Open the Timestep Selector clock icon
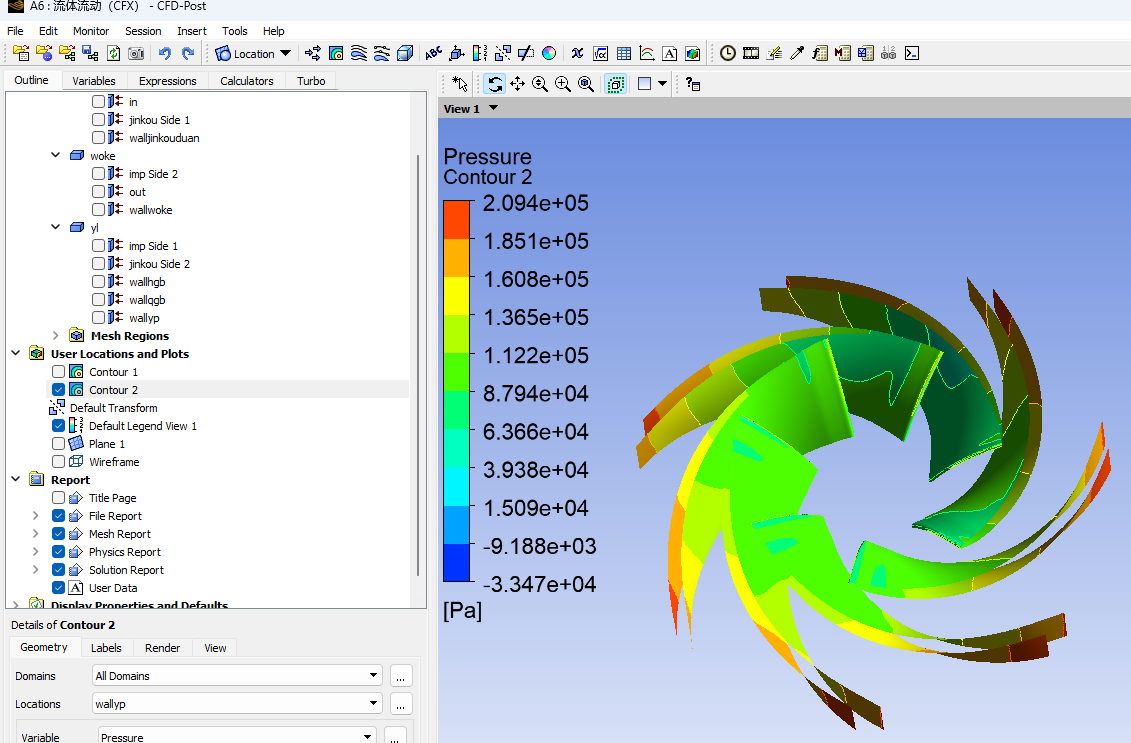 (x=727, y=53)
